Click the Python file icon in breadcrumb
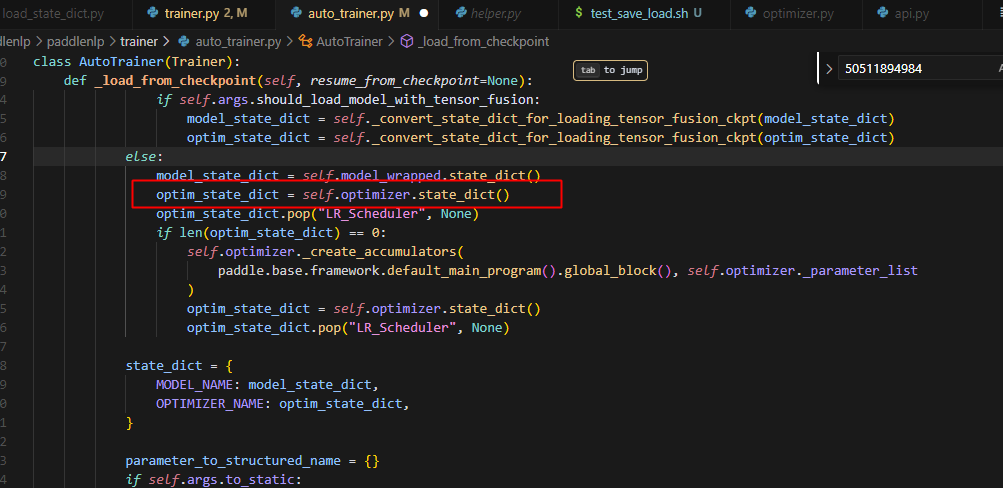The image size is (1003, 488). pyautogui.click(x=184, y=42)
